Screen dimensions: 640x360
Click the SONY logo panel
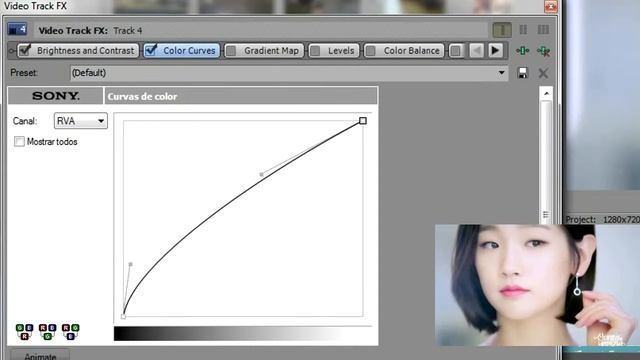(x=56, y=96)
